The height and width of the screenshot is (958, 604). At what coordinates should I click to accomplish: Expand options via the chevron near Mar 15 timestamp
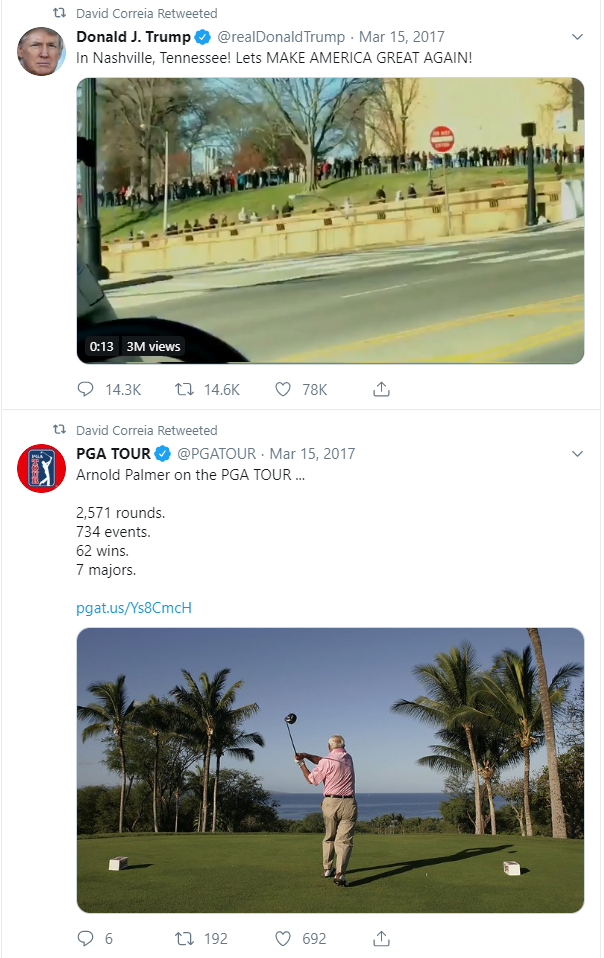point(578,36)
